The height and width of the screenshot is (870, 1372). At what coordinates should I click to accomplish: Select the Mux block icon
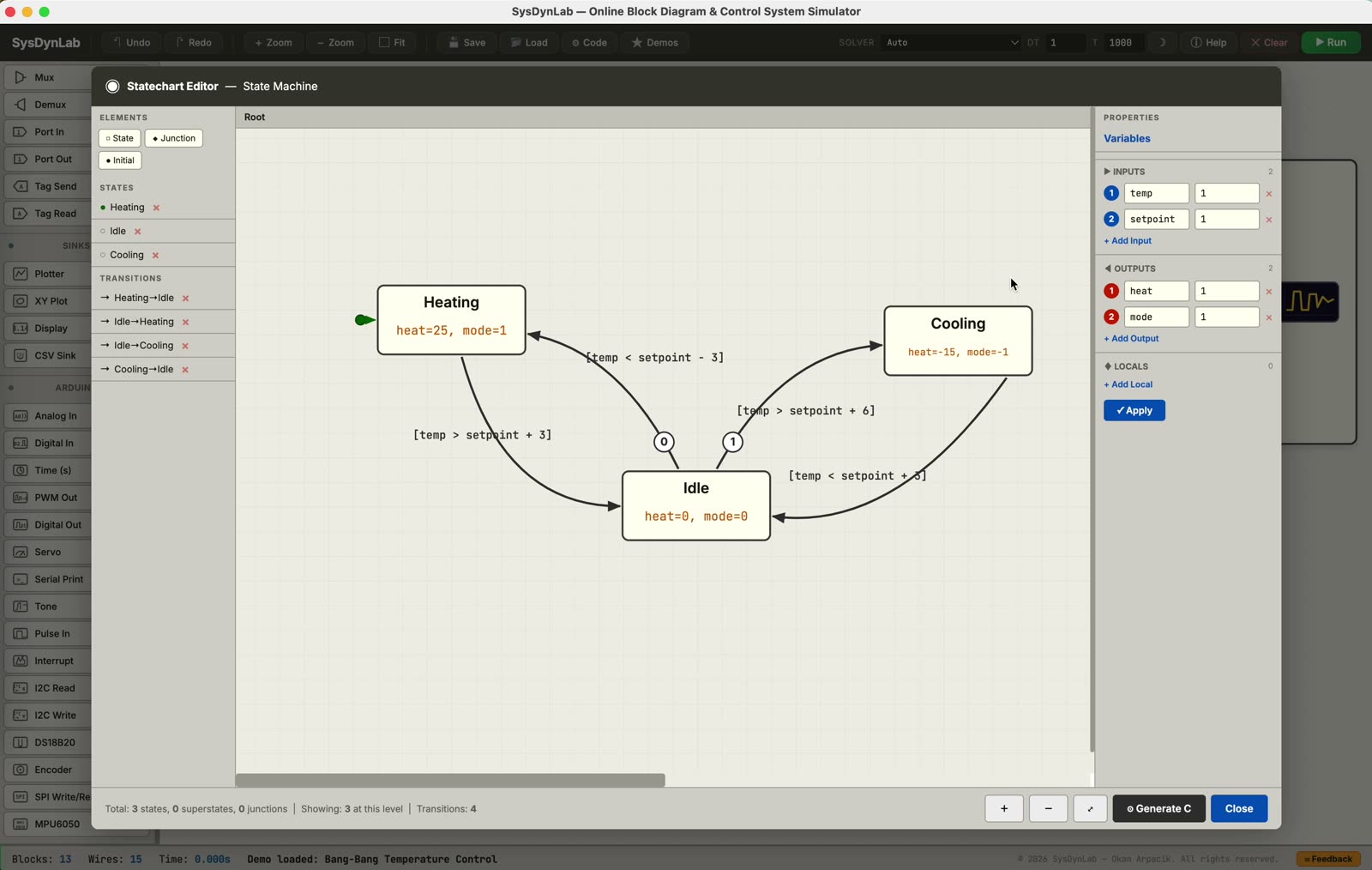pyautogui.click(x=21, y=77)
